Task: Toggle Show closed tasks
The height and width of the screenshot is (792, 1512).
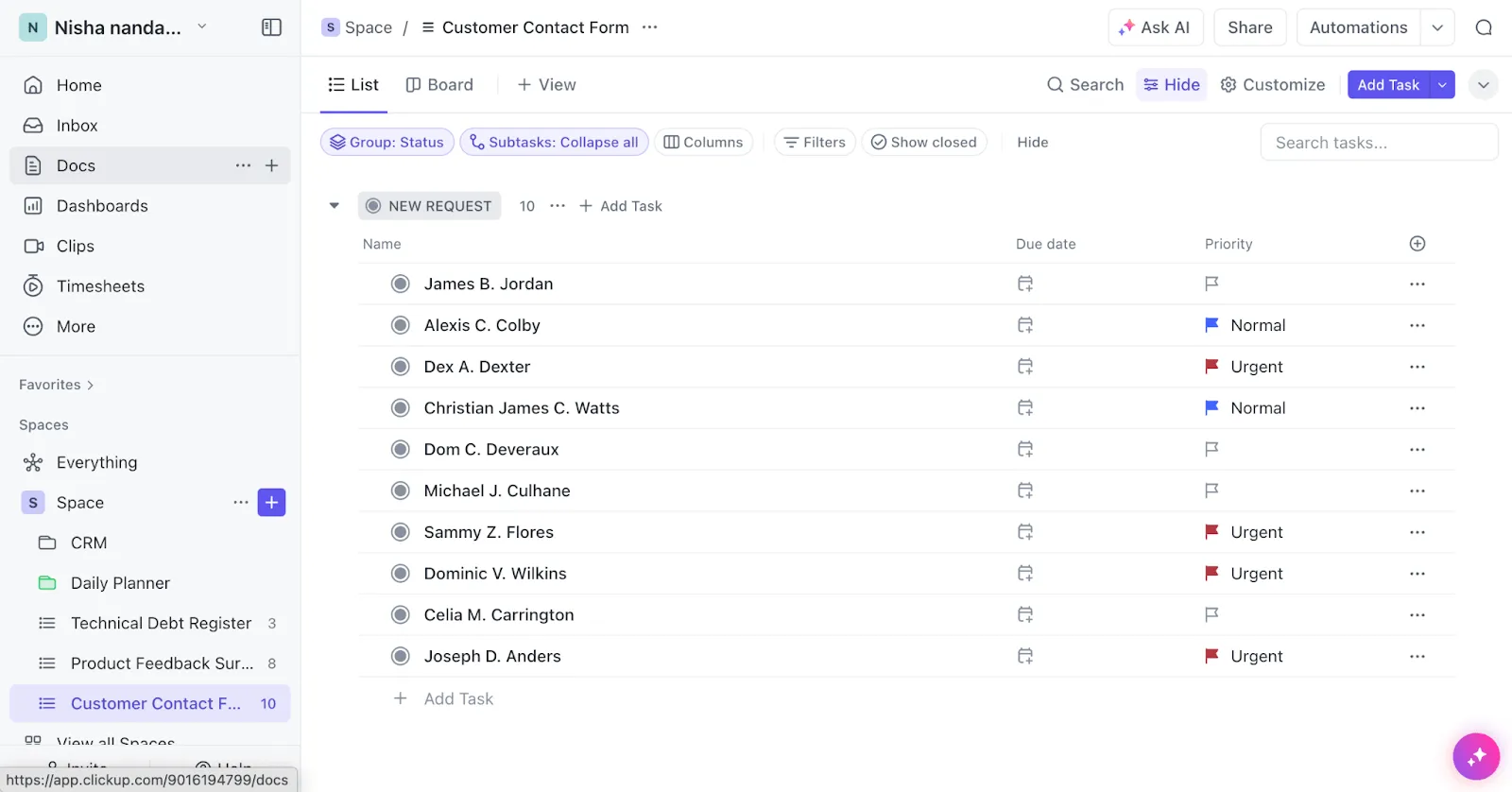Action: [x=924, y=142]
